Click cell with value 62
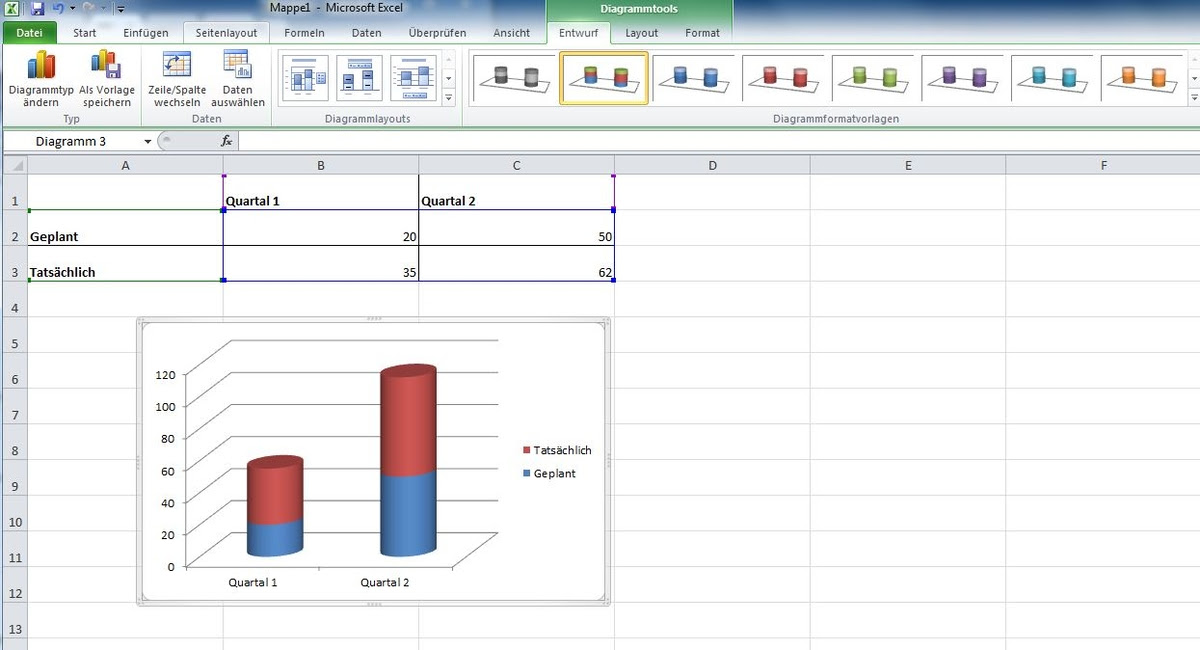This screenshot has width=1200, height=650. point(516,264)
